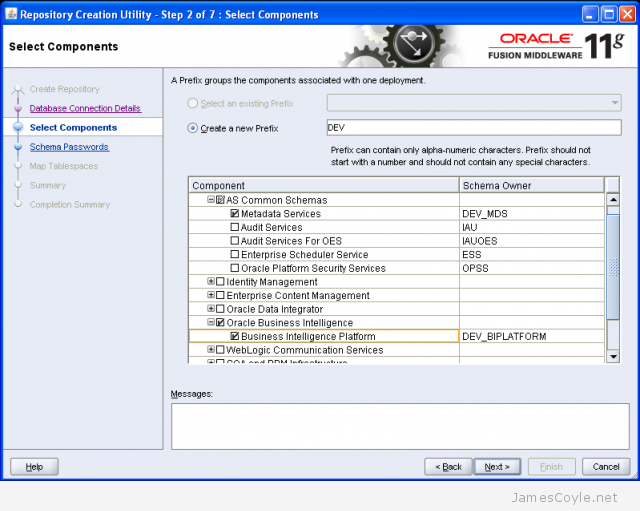Click the Java application icon in title bar
Image resolution: width=640 pixels, height=511 pixels.
[x=11, y=14]
